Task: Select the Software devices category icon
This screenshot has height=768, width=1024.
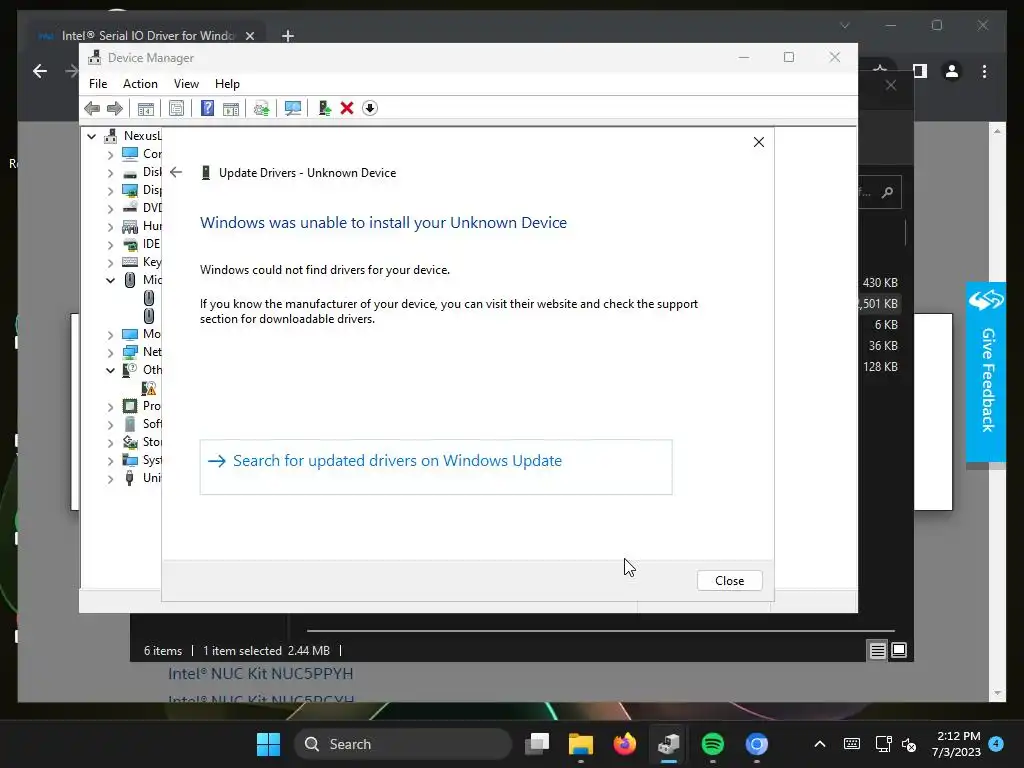Action: click(130, 424)
